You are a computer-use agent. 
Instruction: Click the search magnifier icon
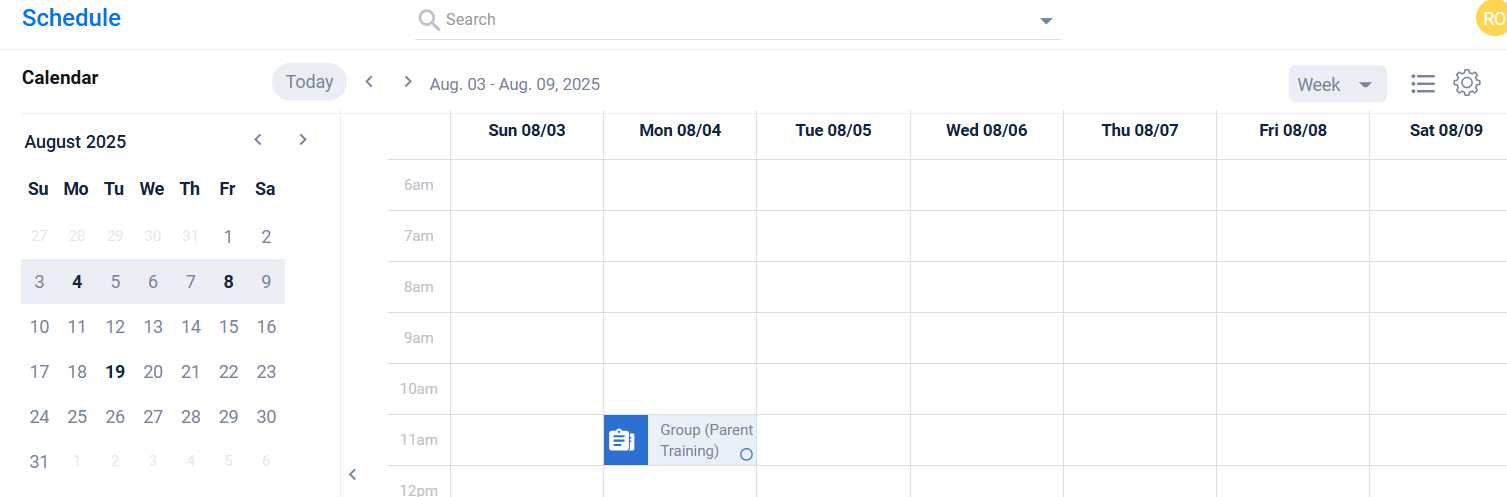click(429, 20)
